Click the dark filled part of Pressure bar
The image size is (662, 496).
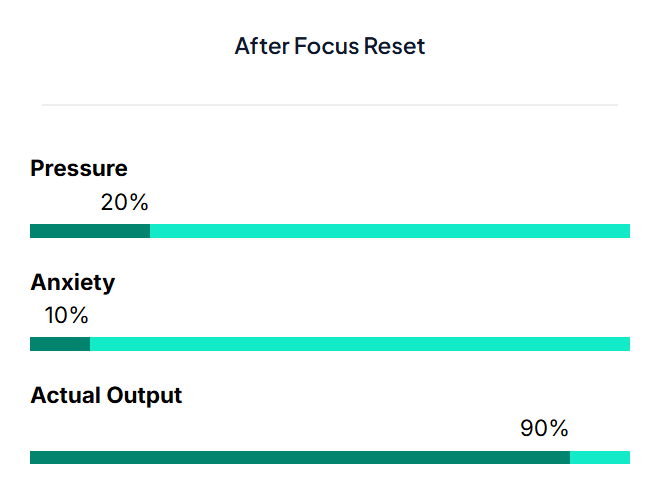90,231
